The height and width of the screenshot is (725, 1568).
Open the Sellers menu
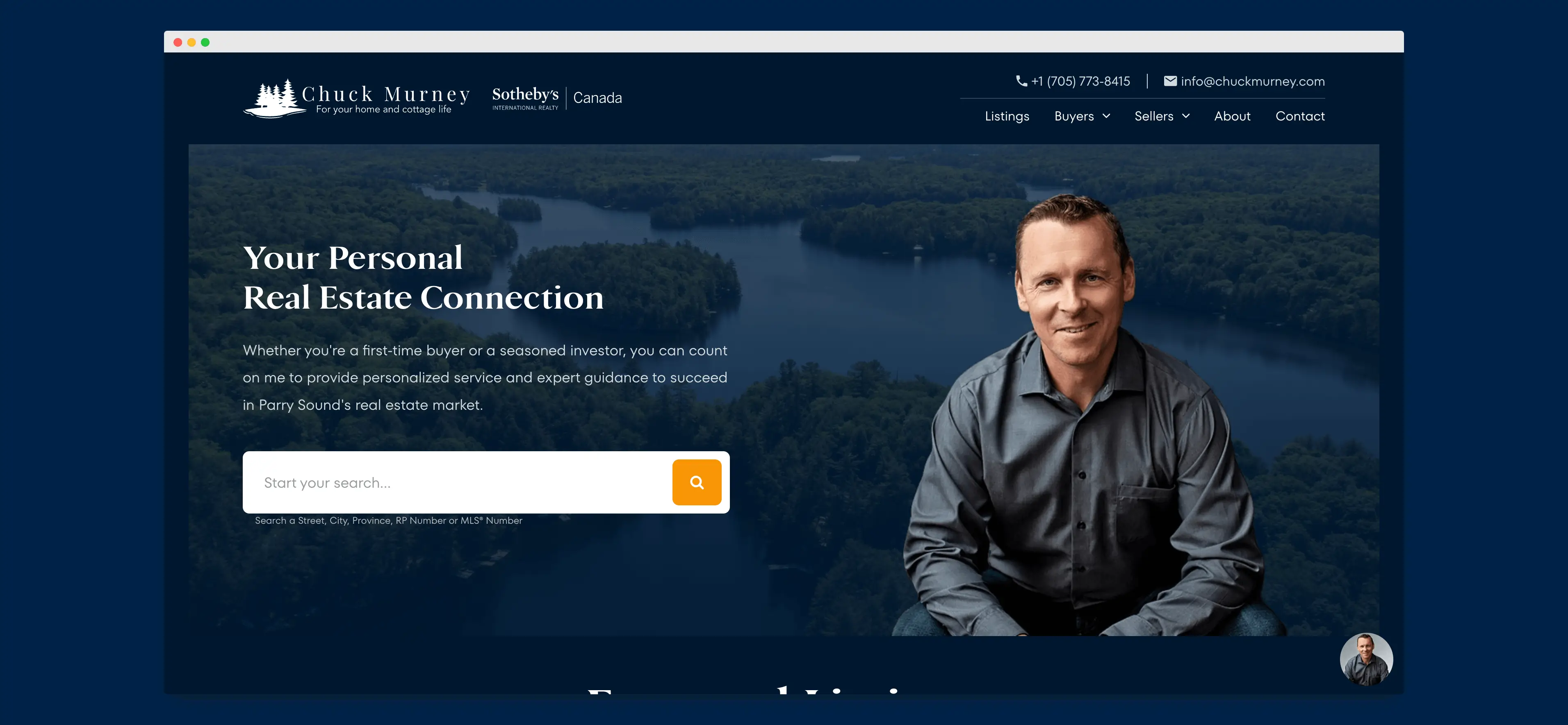[1153, 116]
